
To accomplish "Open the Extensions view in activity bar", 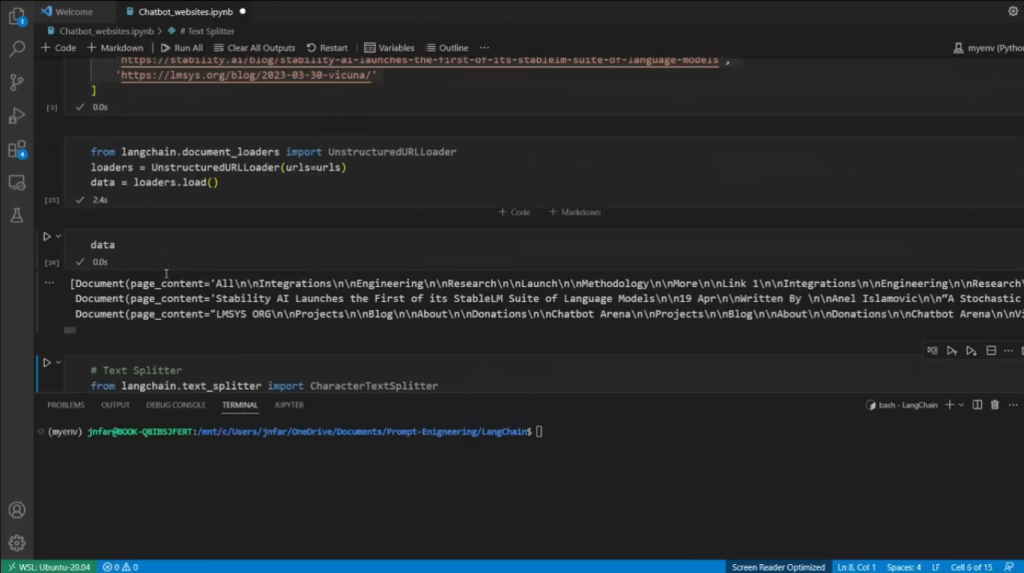I will coord(16,150).
